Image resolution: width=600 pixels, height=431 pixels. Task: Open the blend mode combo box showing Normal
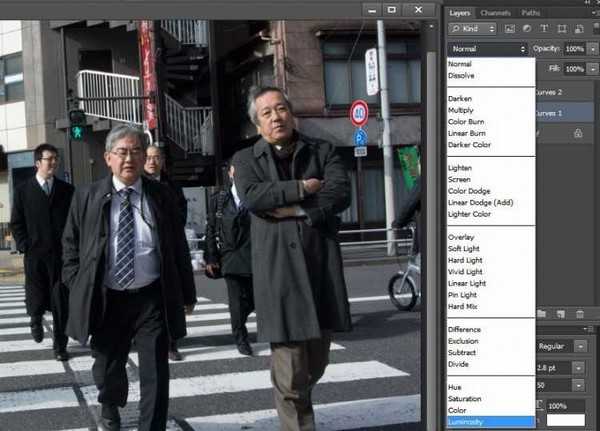coord(488,49)
